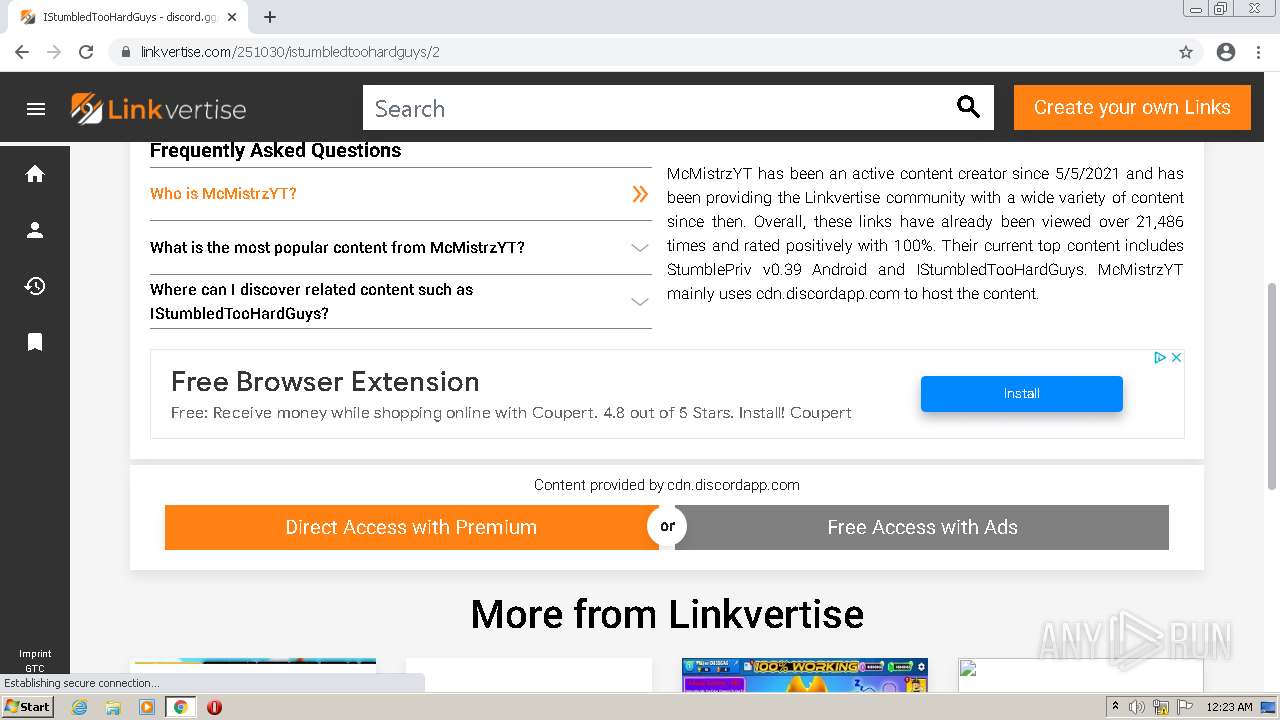Click Direct Access with Premium
This screenshot has height=720, width=1280.
click(x=411, y=527)
